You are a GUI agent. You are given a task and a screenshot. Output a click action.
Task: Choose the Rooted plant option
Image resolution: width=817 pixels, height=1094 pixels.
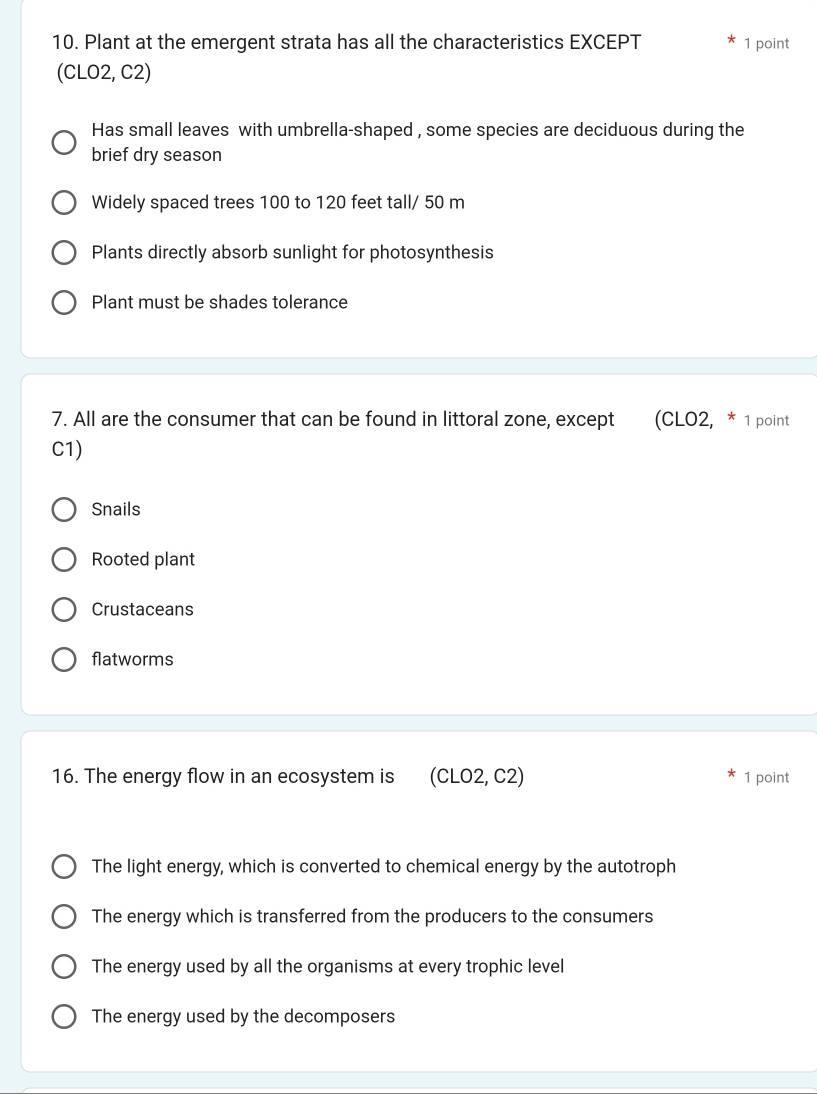tap(63, 560)
